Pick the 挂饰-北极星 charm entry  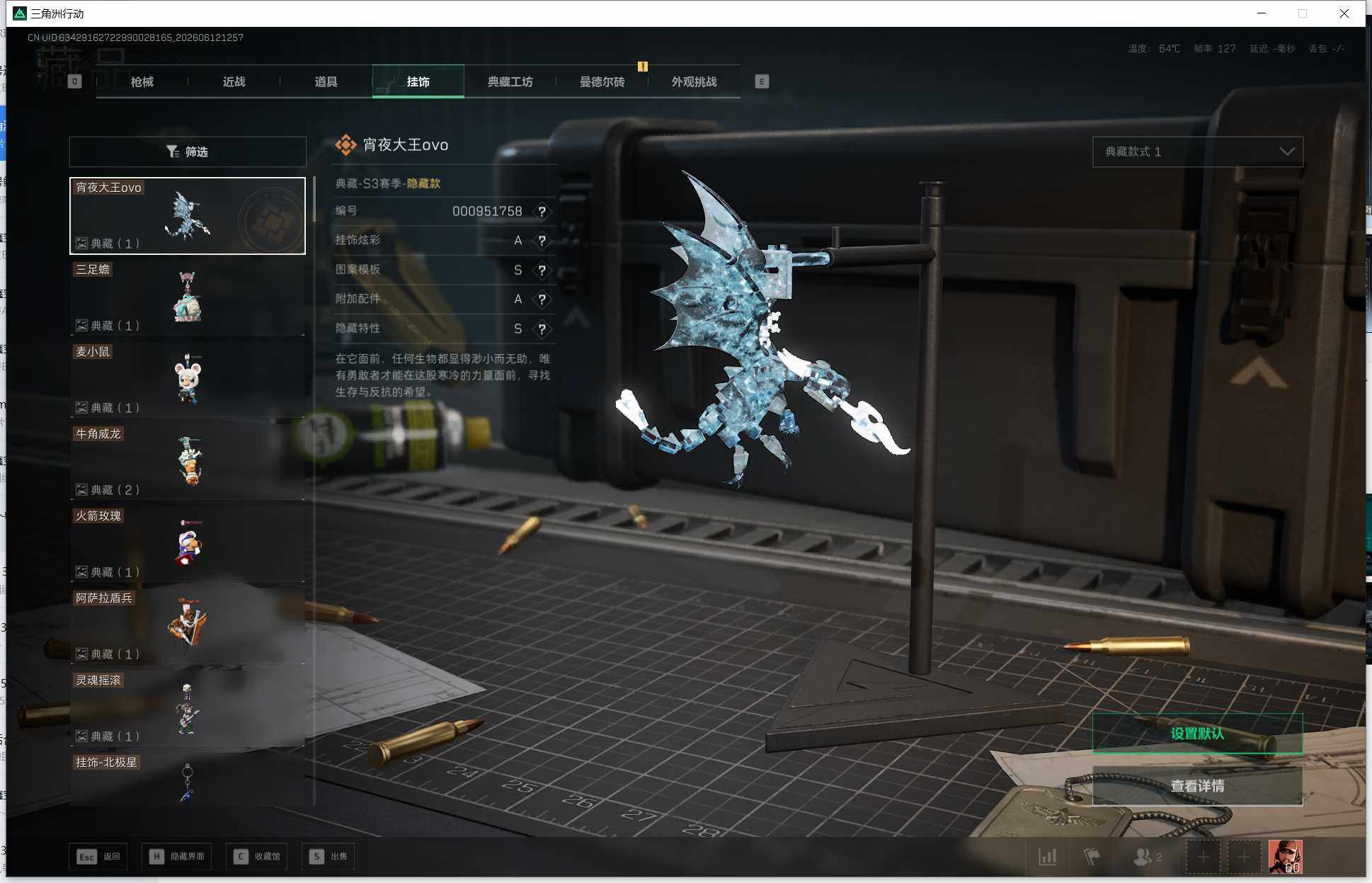point(188,779)
